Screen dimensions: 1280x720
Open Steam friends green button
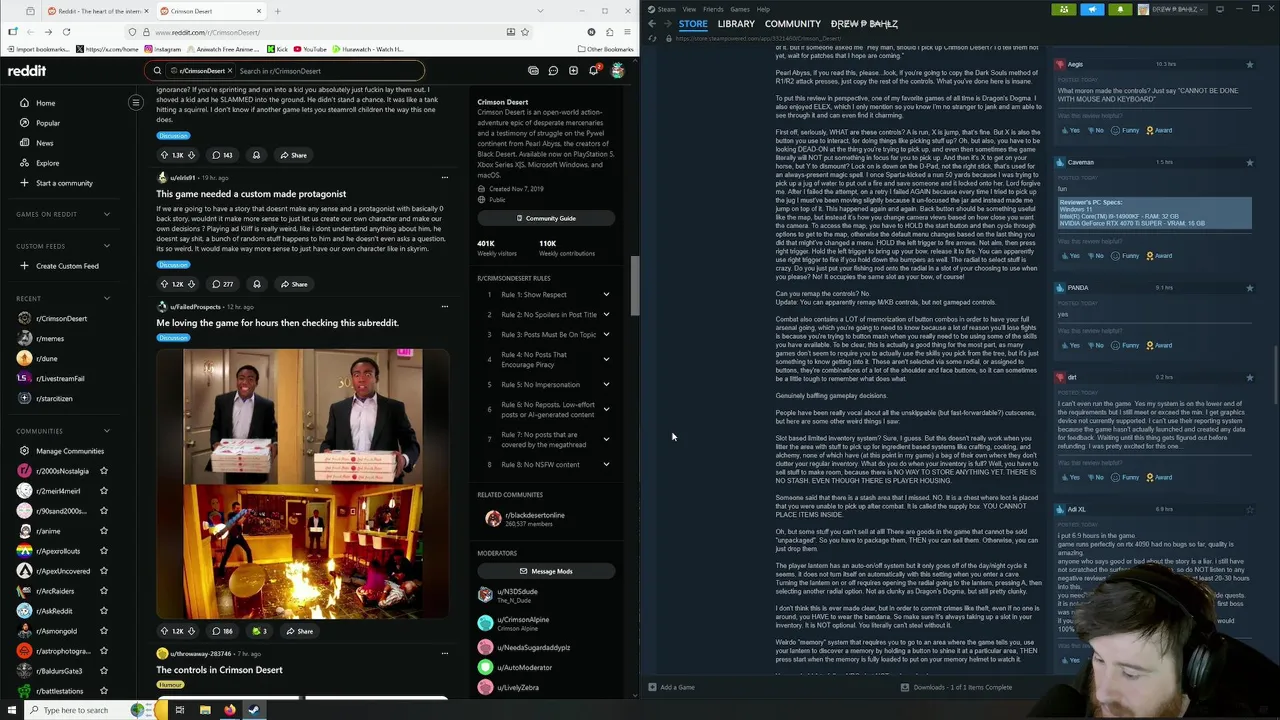(1064, 9)
